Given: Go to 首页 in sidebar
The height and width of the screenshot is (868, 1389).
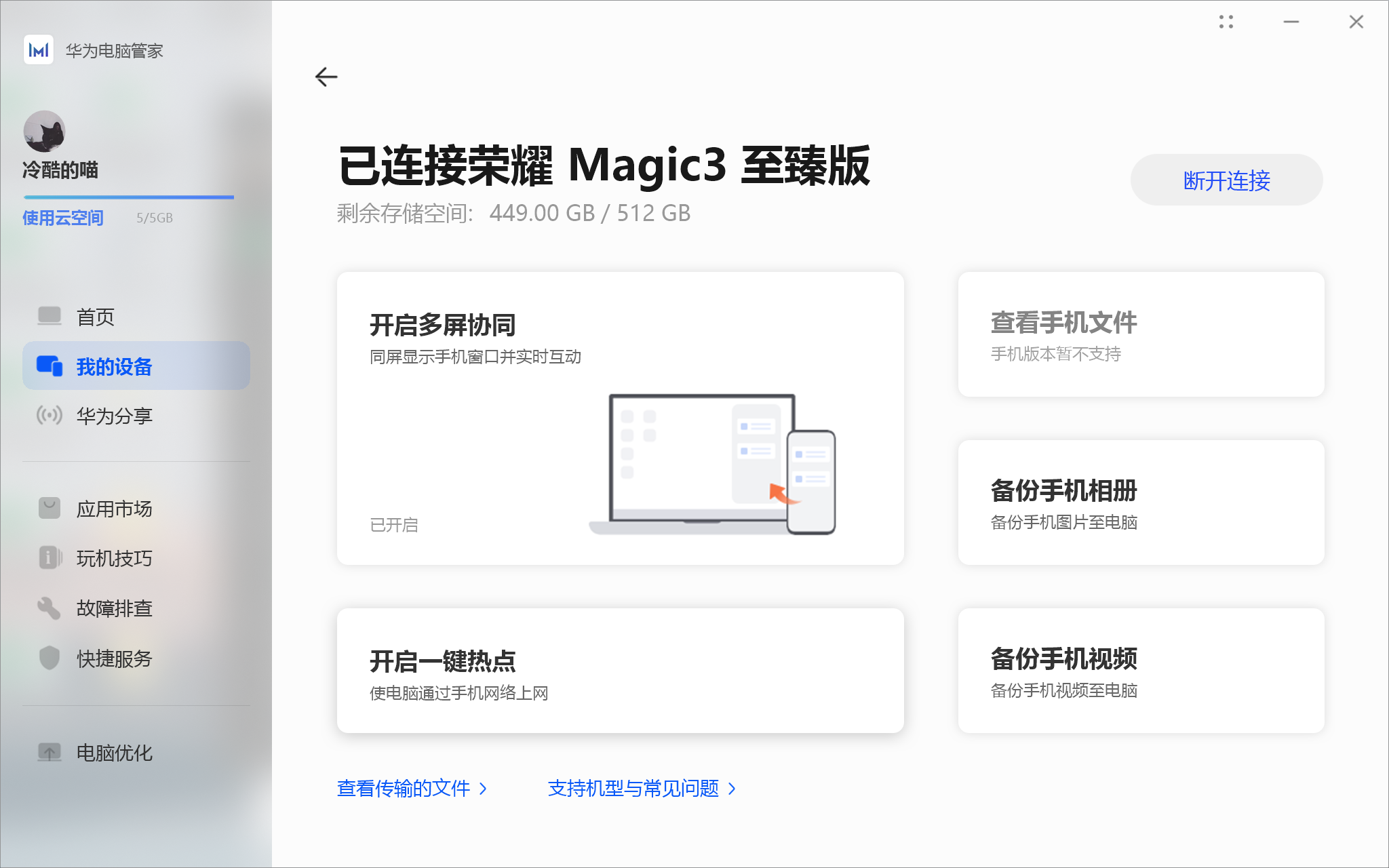Looking at the screenshot, I should coord(136,317).
